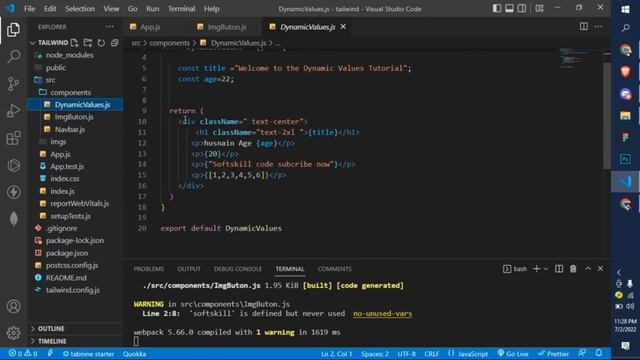Switch to the DEBUG CONSOLE panel tab
This screenshot has height=360, width=640.
click(x=238, y=269)
